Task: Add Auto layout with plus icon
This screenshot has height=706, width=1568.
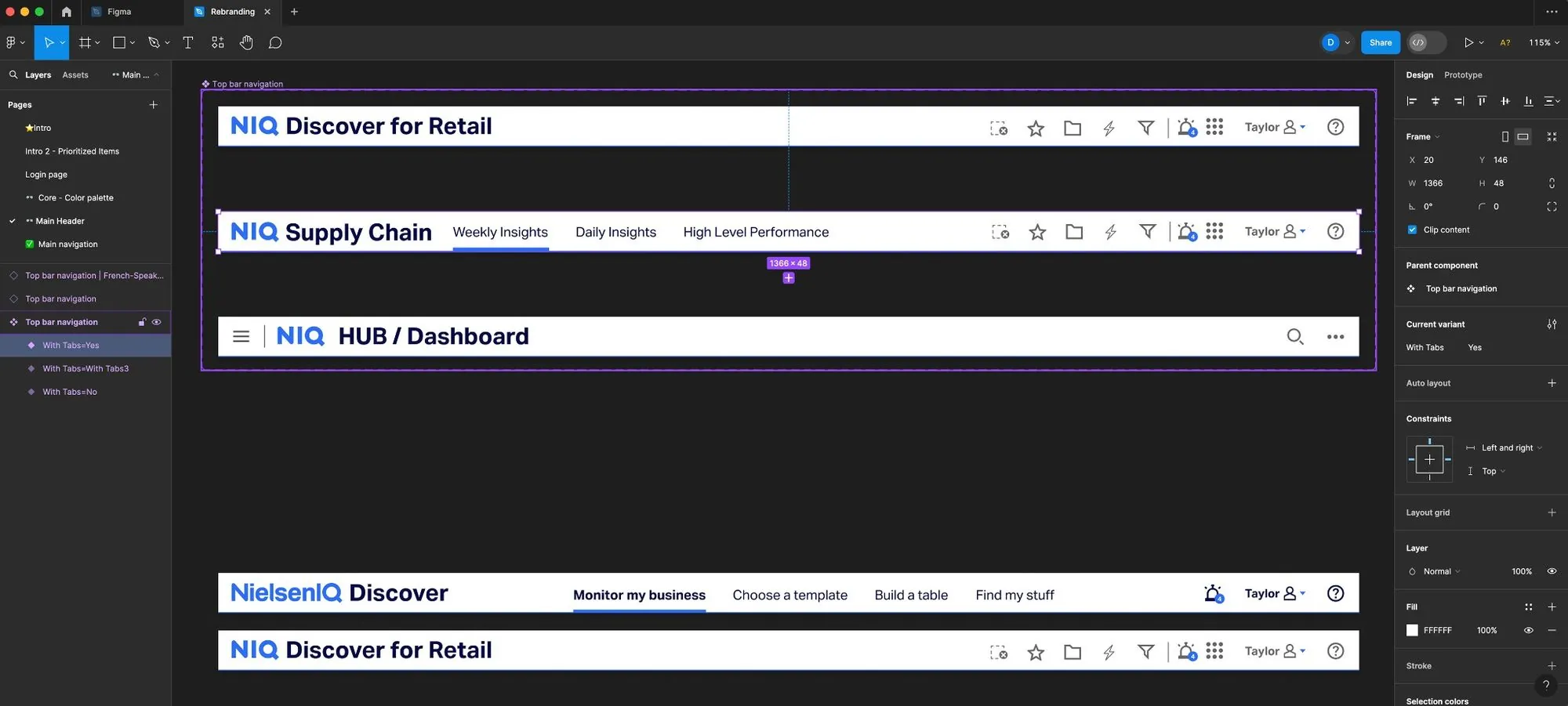Action: 1552,382
